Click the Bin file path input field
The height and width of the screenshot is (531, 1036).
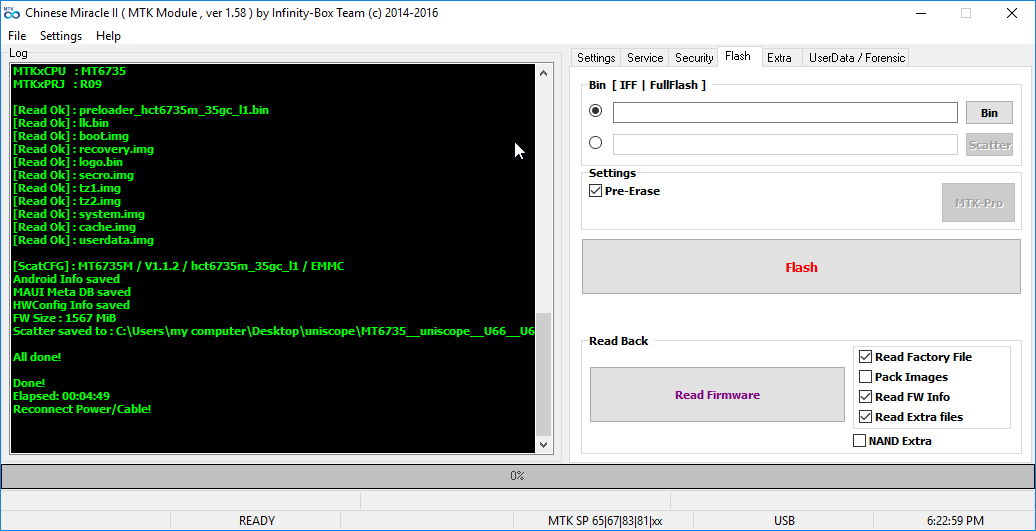coord(785,112)
